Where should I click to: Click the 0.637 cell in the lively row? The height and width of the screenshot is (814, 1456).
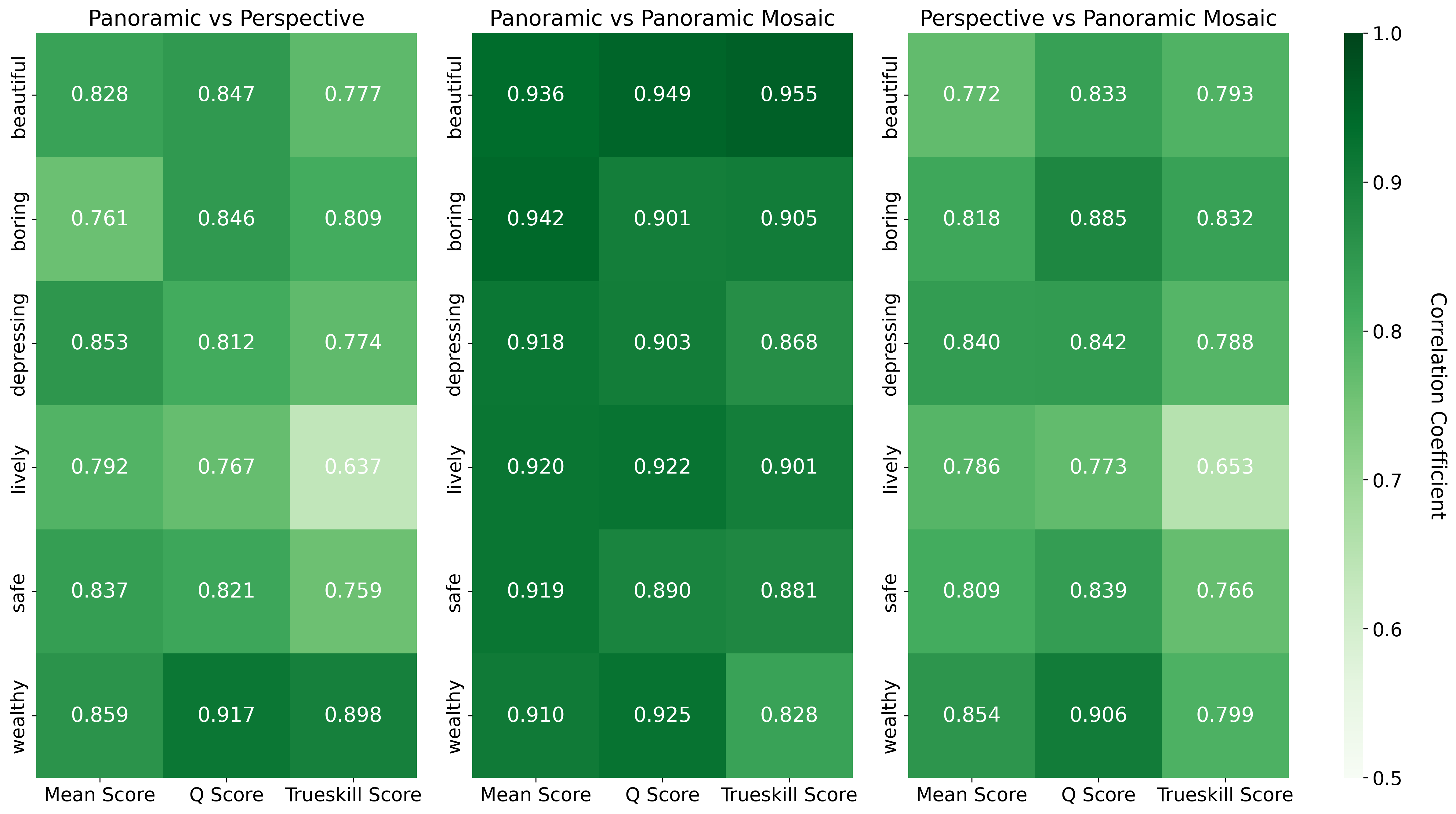pos(353,467)
